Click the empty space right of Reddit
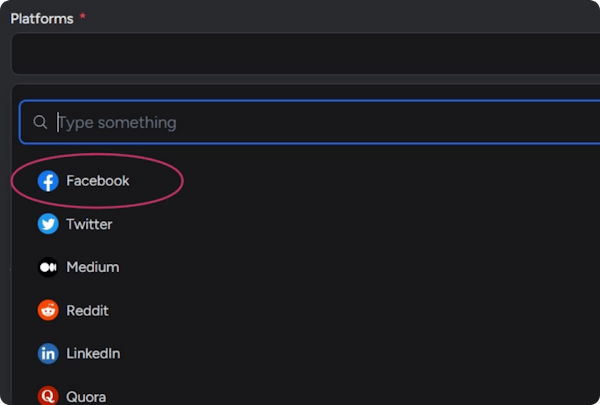This screenshot has width=600, height=405. (350, 310)
